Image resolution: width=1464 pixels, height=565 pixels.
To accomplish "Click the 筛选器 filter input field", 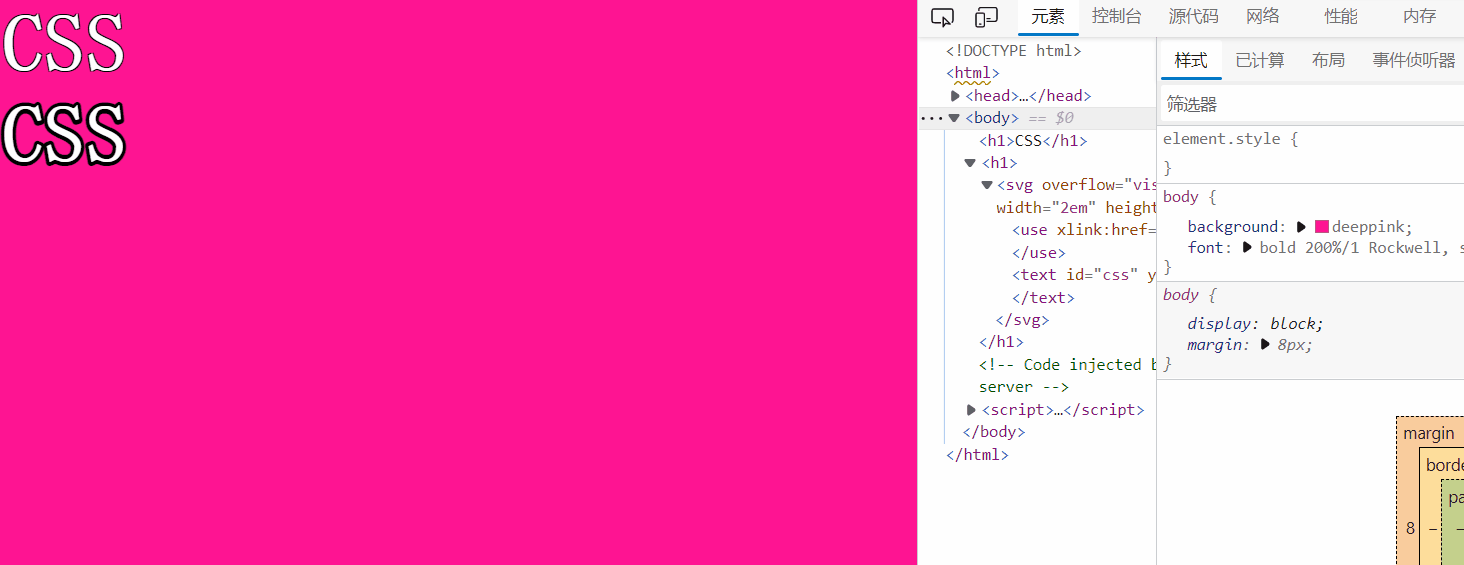I will click(1312, 104).
